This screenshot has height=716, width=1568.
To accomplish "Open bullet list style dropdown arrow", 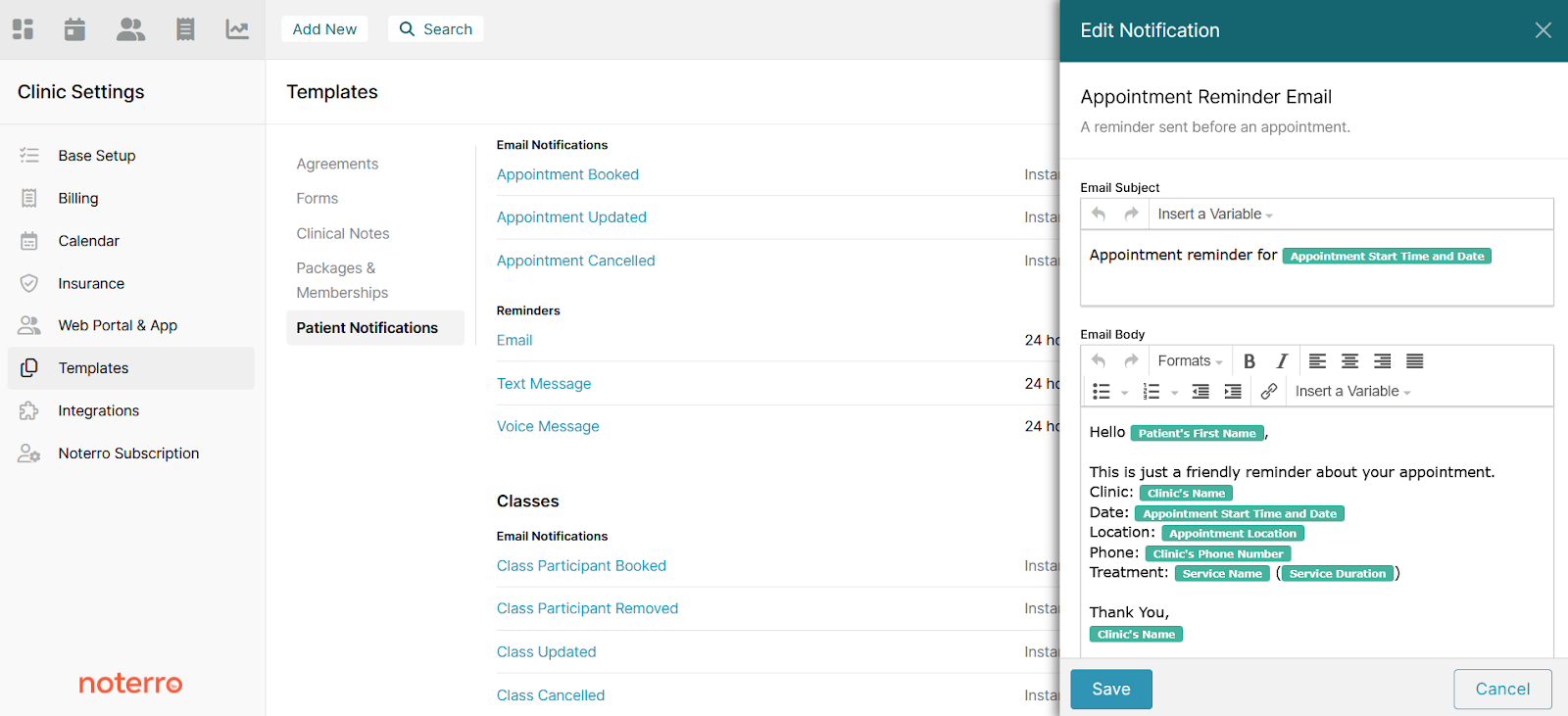I will (1124, 393).
